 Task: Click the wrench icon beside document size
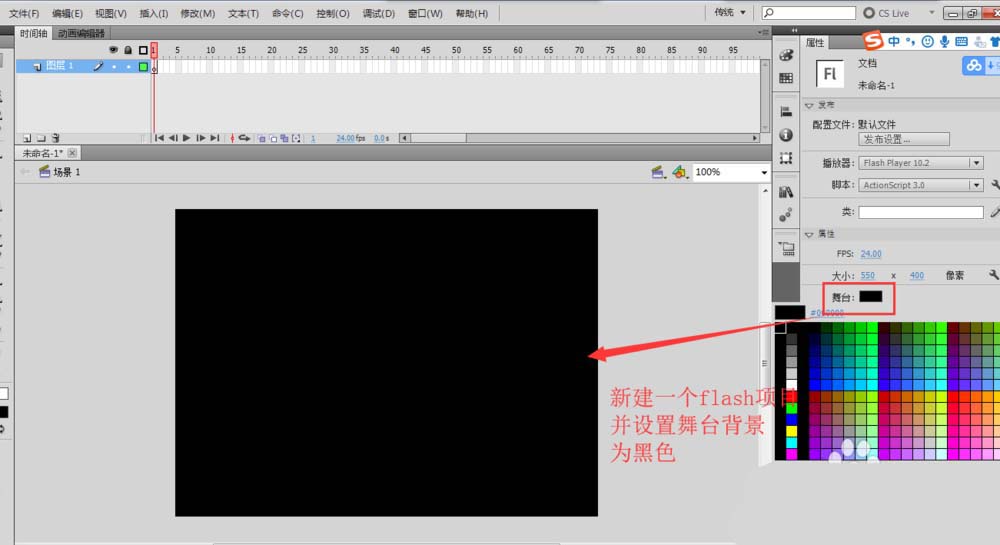pyautogui.click(x=994, y=275)
